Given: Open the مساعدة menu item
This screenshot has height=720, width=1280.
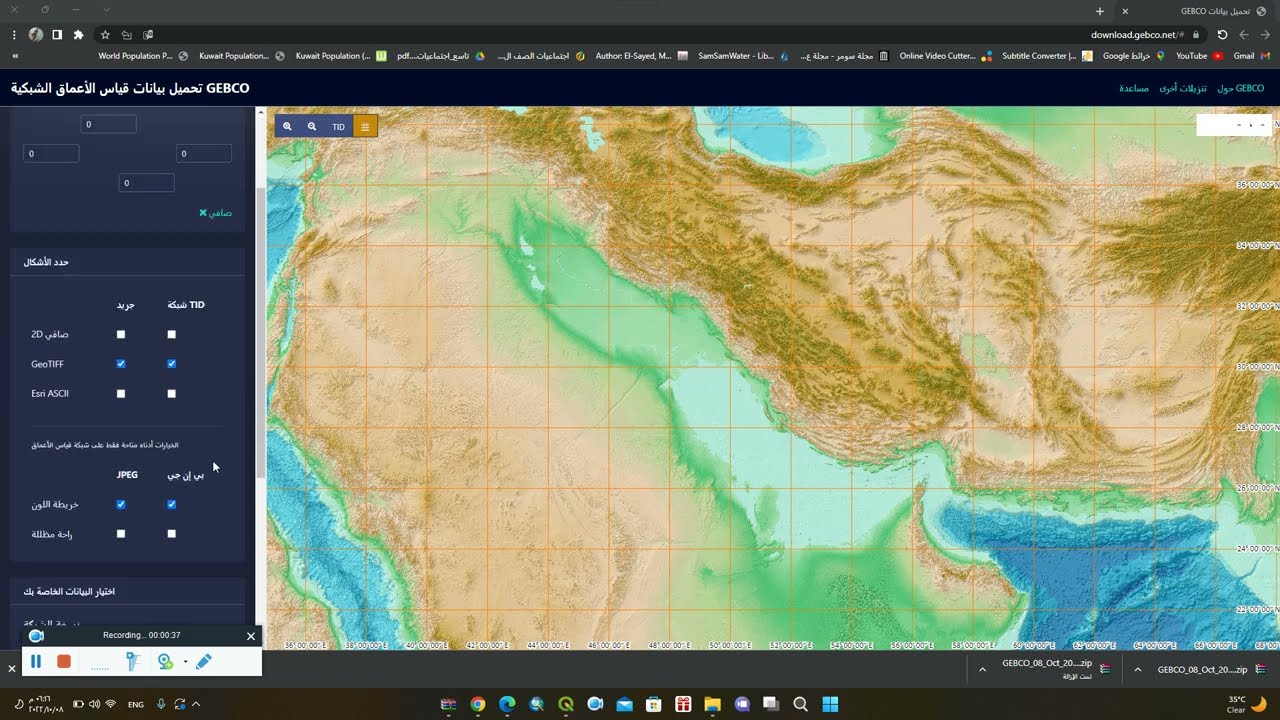Looking at the screenshot, I should [1134, 88].
